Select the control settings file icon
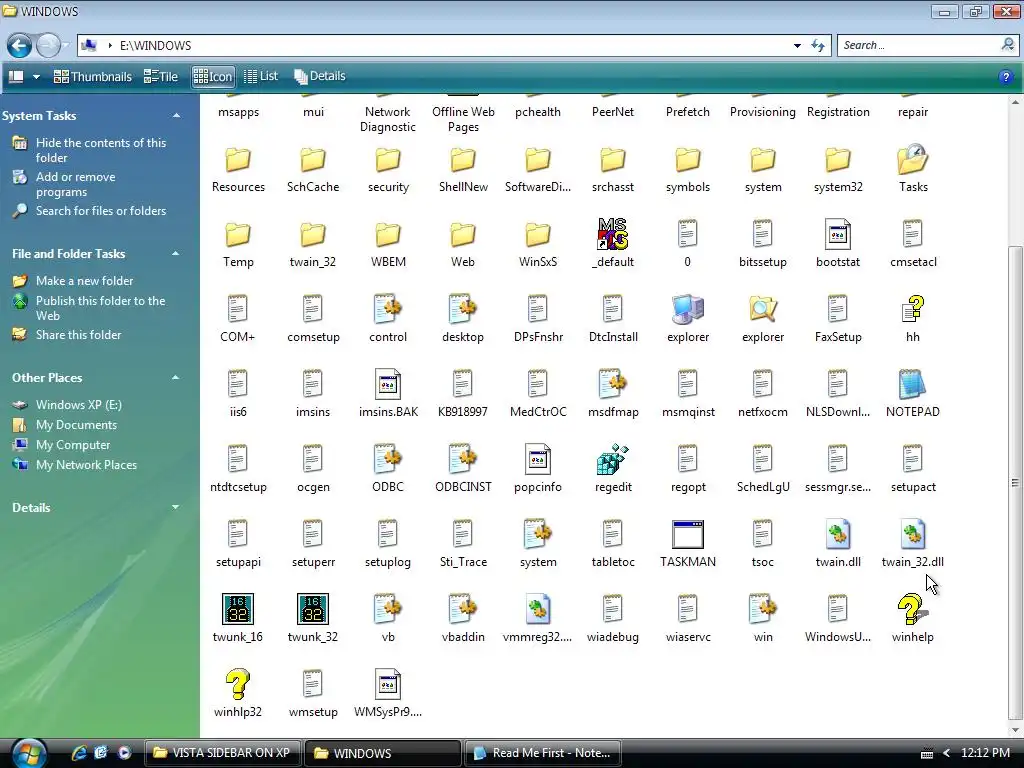The image size is (1024, 768). pos(388,310)
